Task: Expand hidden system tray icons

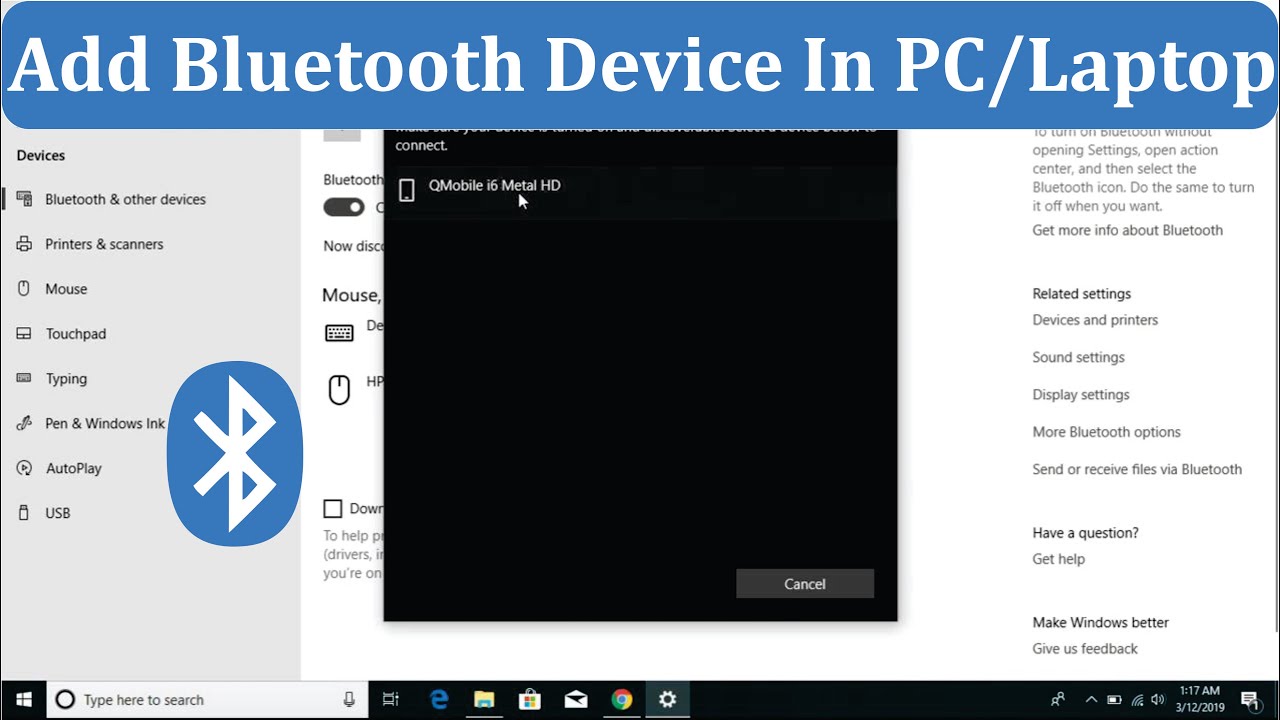Action: point(1091,700)
